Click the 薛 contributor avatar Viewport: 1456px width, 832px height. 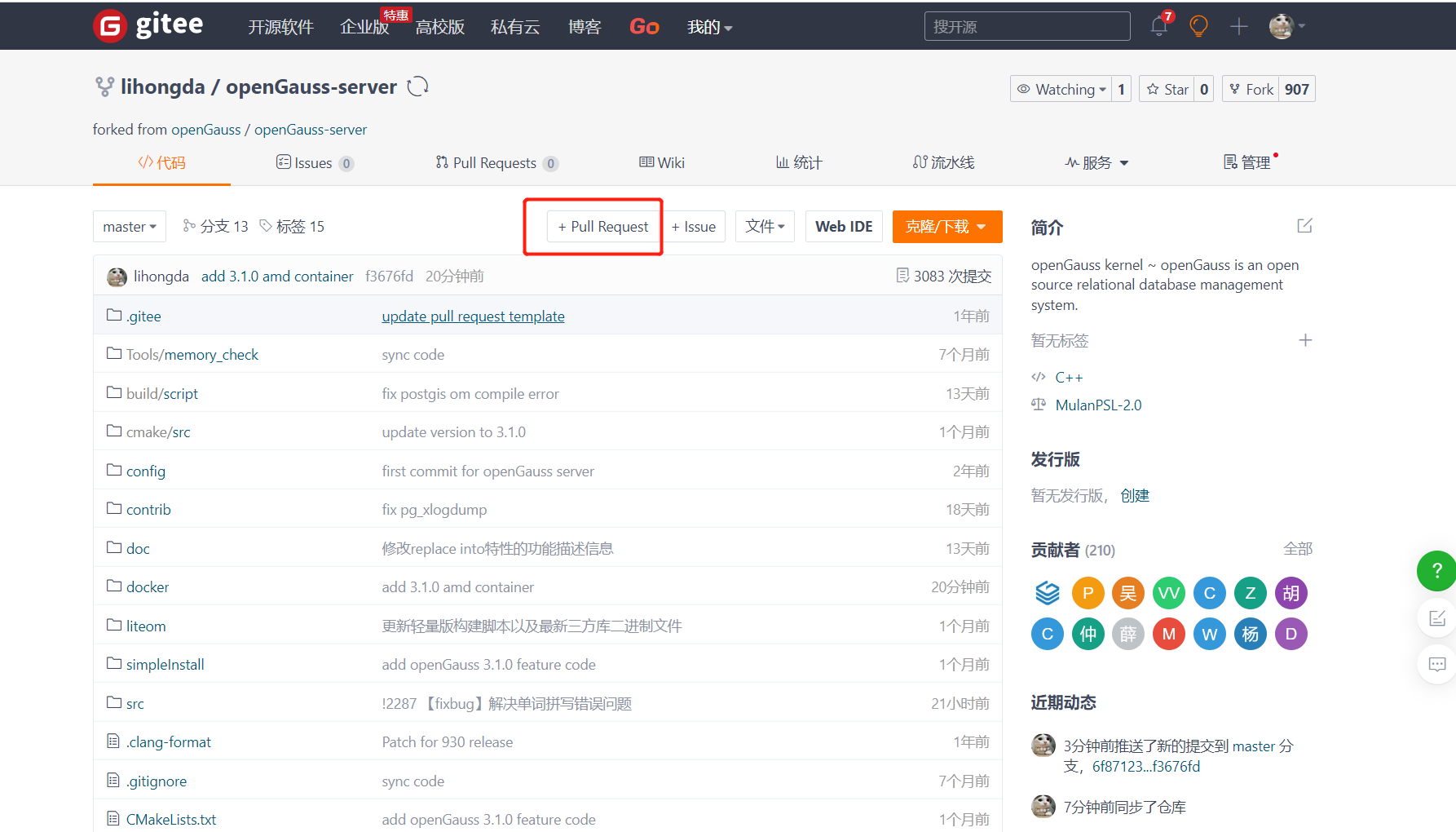click(1128, 634)
